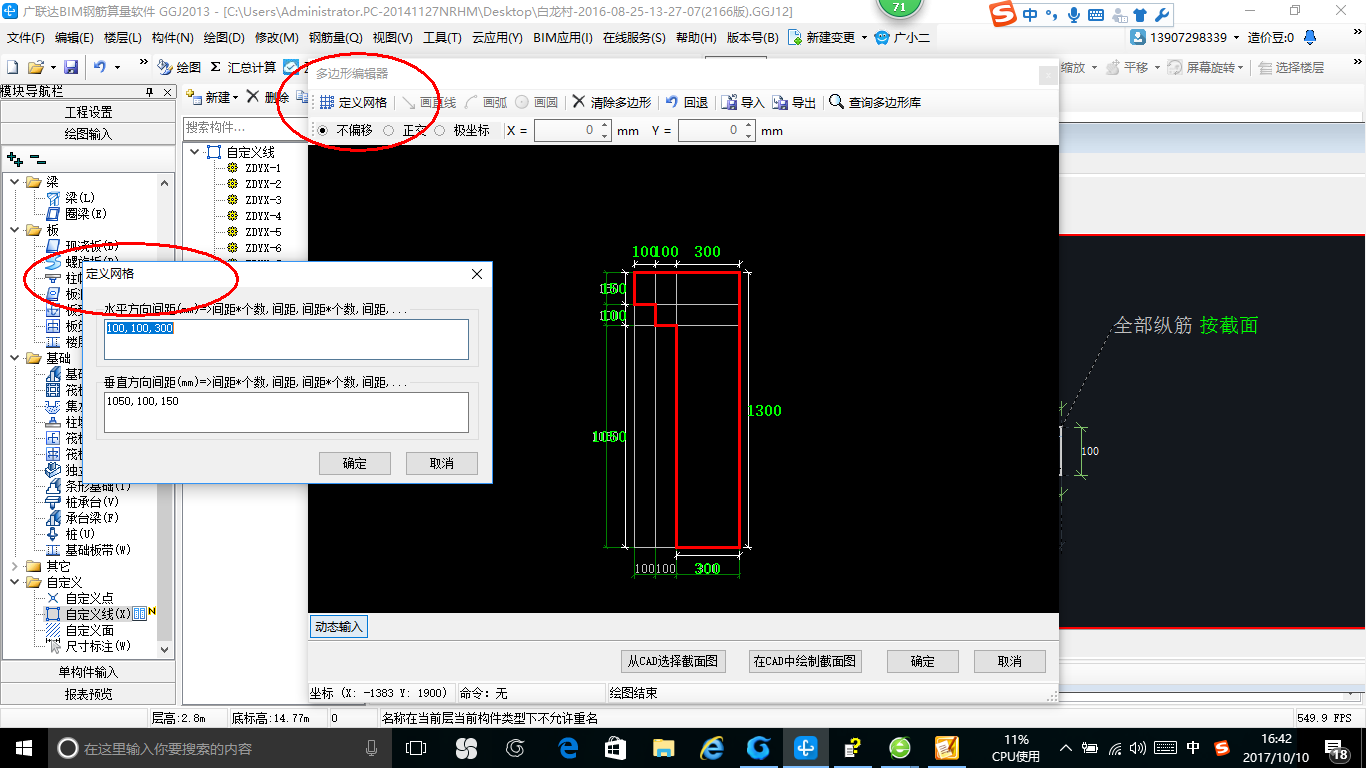Click 定义网格 define grid tool
The image size is (1366, 768).
(353, 102)
